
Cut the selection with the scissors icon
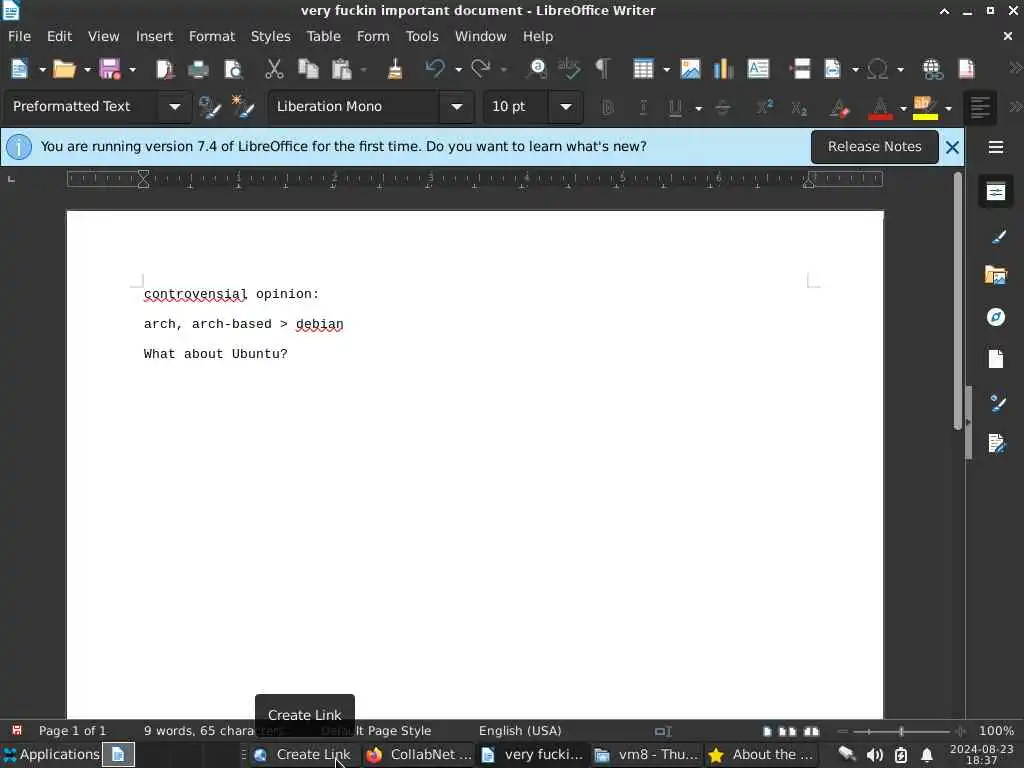click(x=274, y=69)
